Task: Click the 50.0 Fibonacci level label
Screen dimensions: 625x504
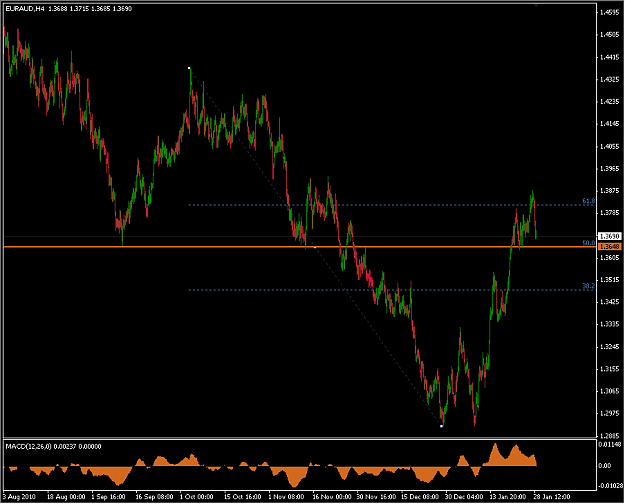Action: [x=589, y=243]
